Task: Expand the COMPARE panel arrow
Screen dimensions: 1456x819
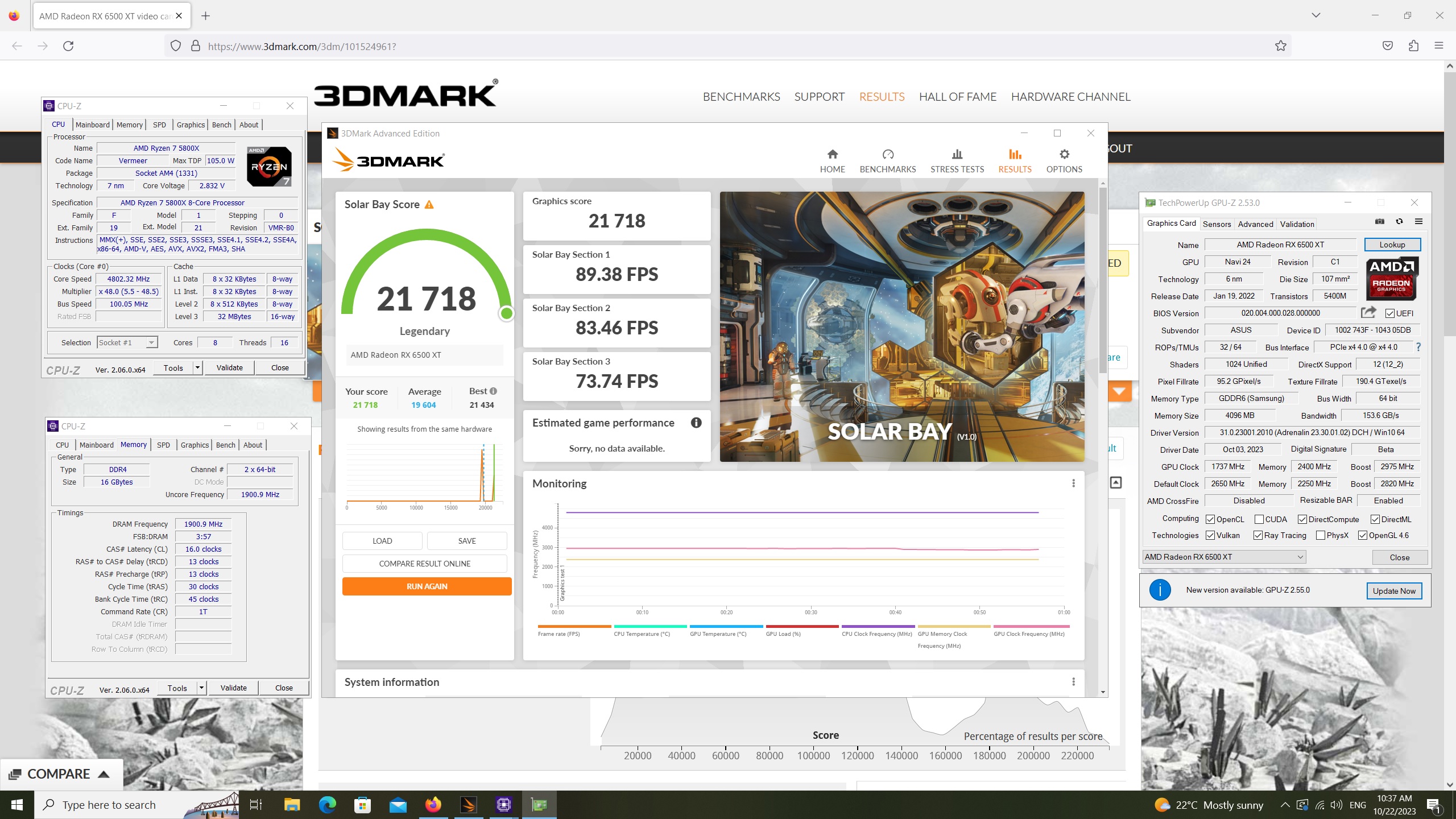Action: [104, 774]
